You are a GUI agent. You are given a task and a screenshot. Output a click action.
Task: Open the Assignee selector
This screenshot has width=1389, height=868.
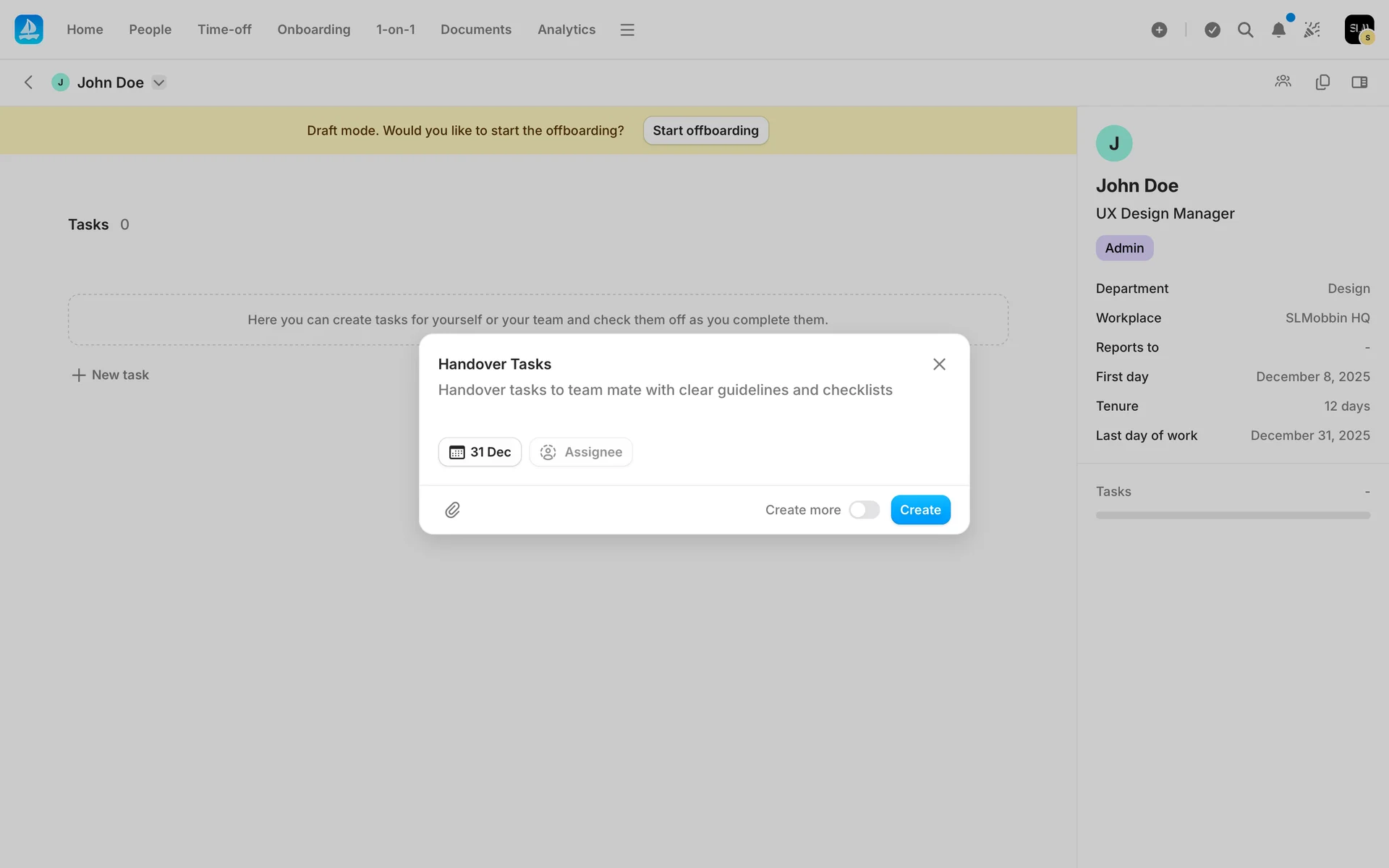(x=581, y=452)
